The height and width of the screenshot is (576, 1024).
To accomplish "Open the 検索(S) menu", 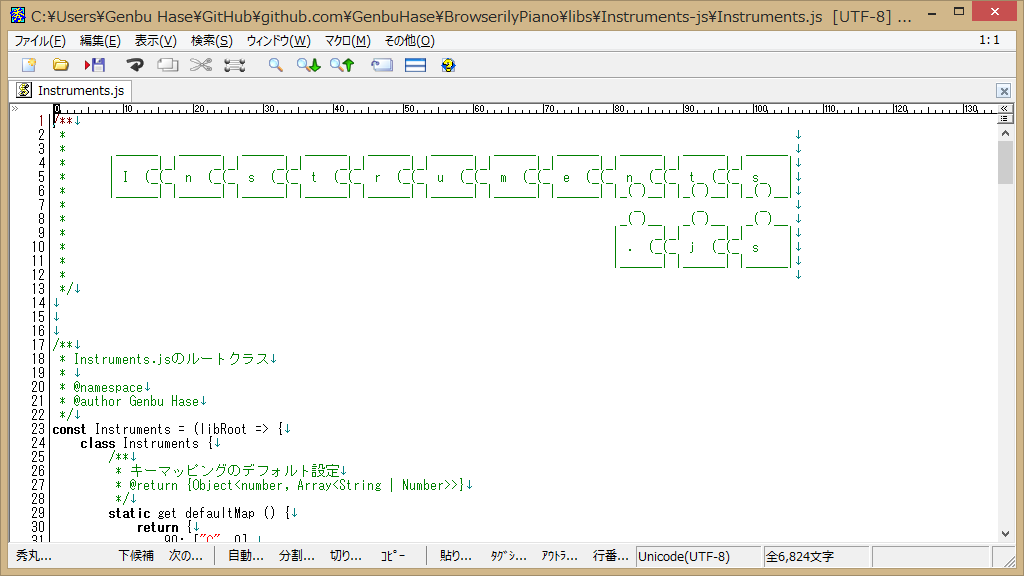I will tap(211, 41).
